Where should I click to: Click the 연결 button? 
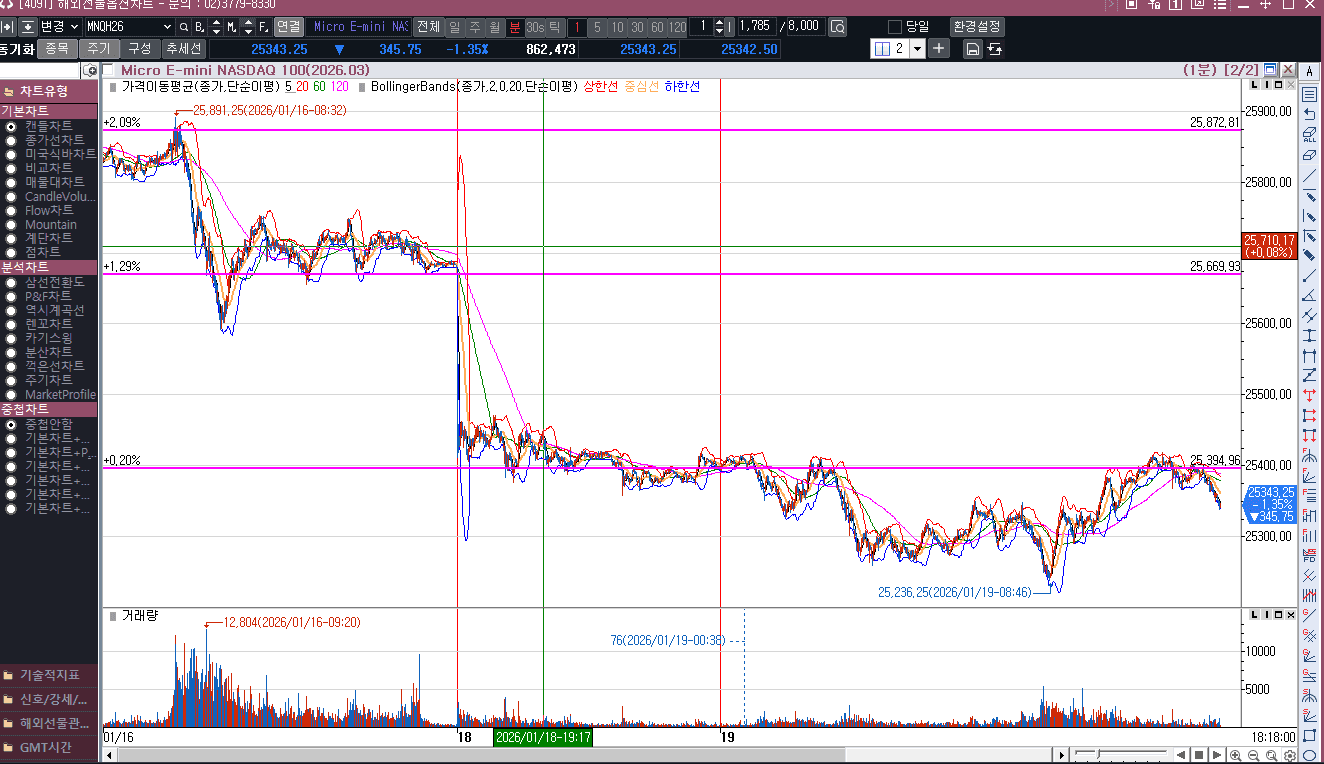pos(288,26)
